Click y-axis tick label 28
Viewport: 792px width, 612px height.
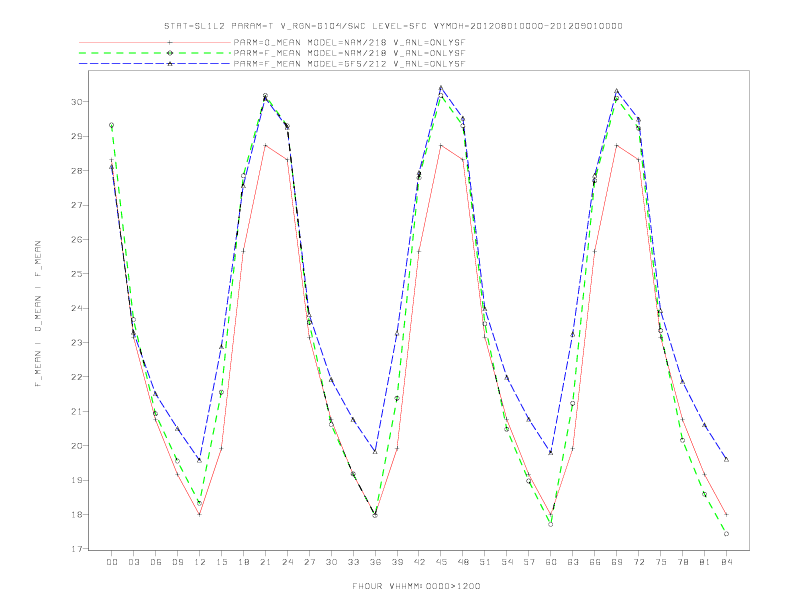tap(77, 171)
